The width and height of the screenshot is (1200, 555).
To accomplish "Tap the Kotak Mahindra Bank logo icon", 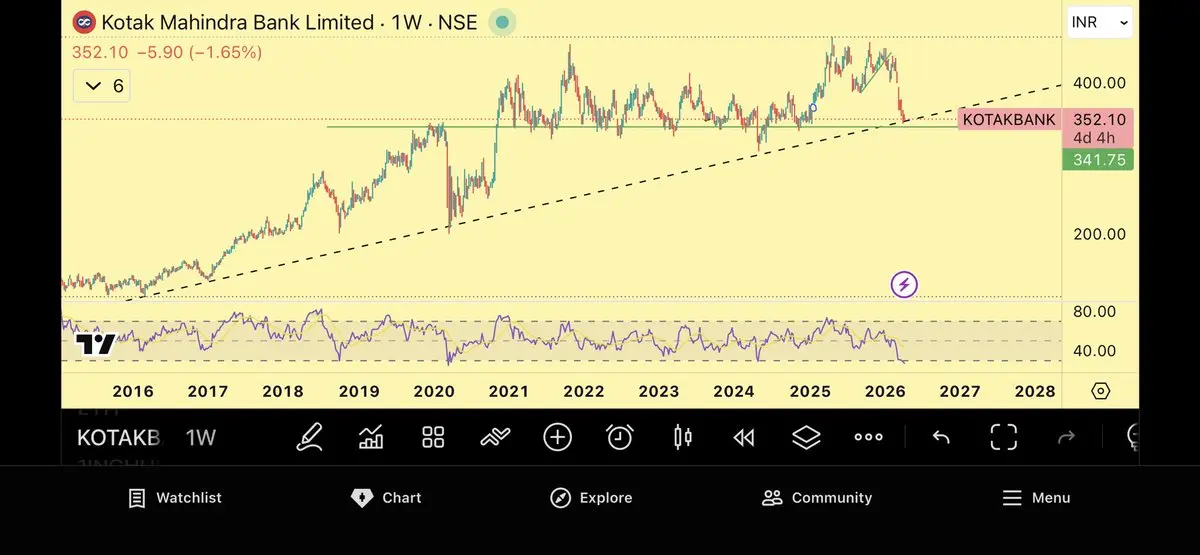I will (84, 22).
